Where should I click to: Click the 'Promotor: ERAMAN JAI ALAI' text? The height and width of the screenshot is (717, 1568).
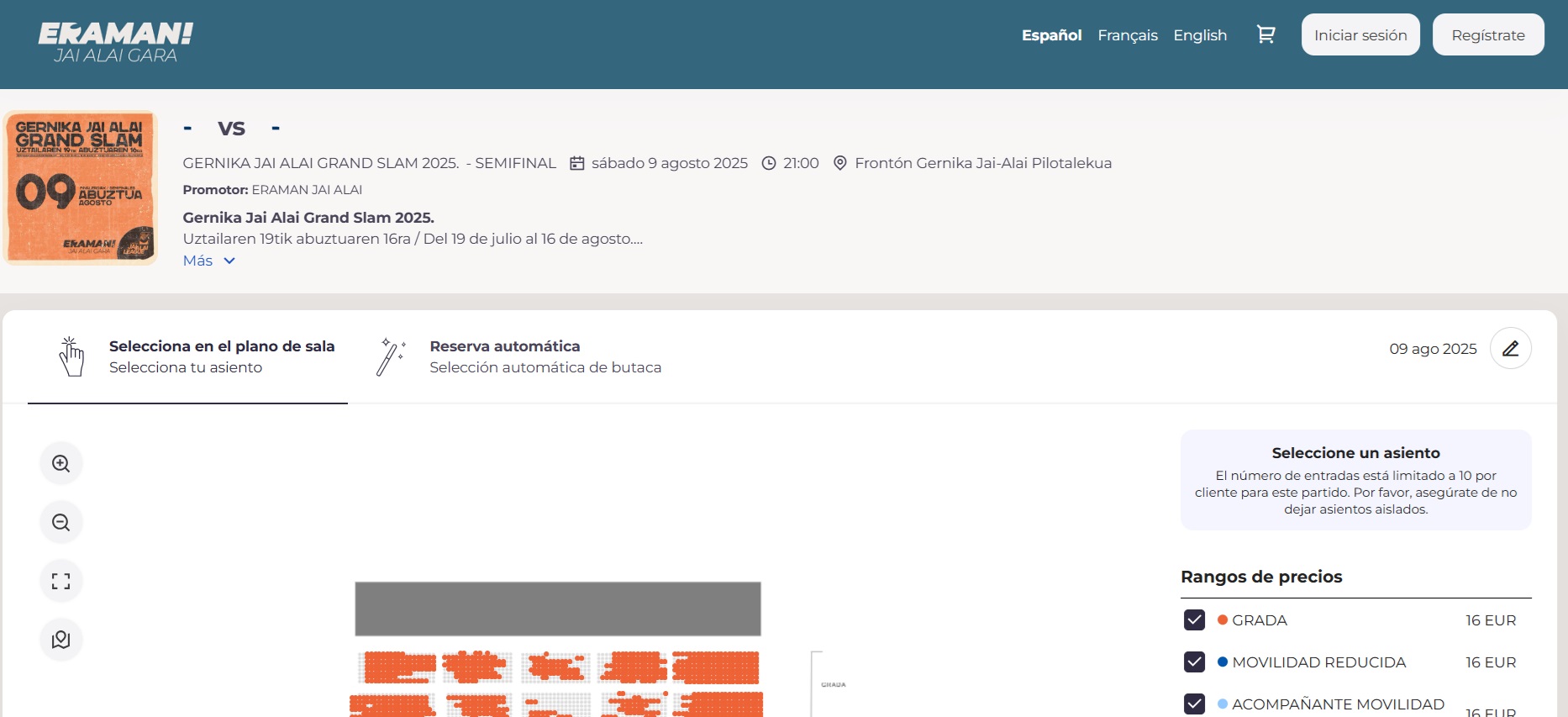272,190
